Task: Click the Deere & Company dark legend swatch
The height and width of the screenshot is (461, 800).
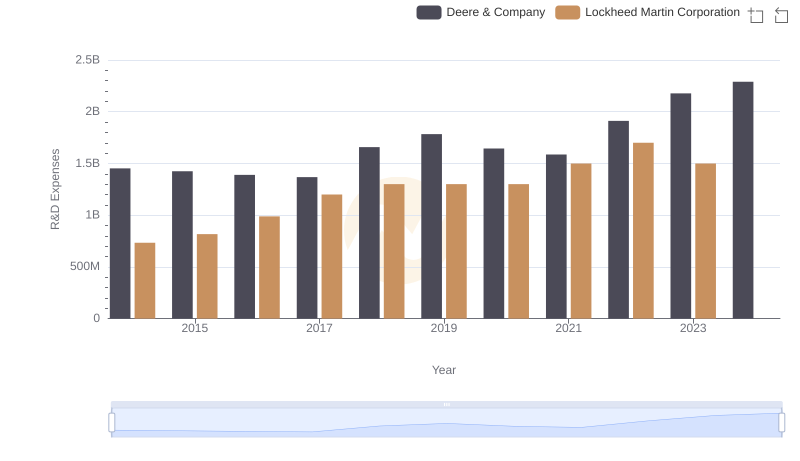Action: pos(429,12)
